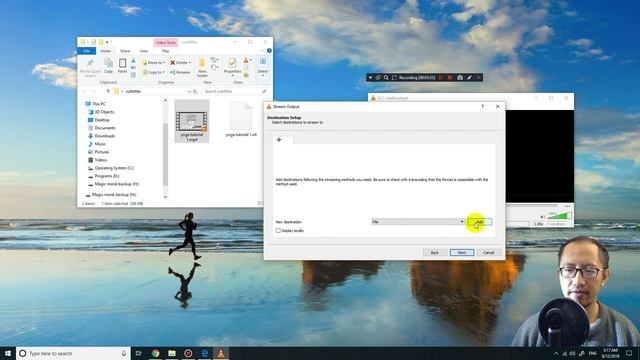Open the Easy access dropdown
This screenshot has width=640, height=360.
(x=214, y=67)
